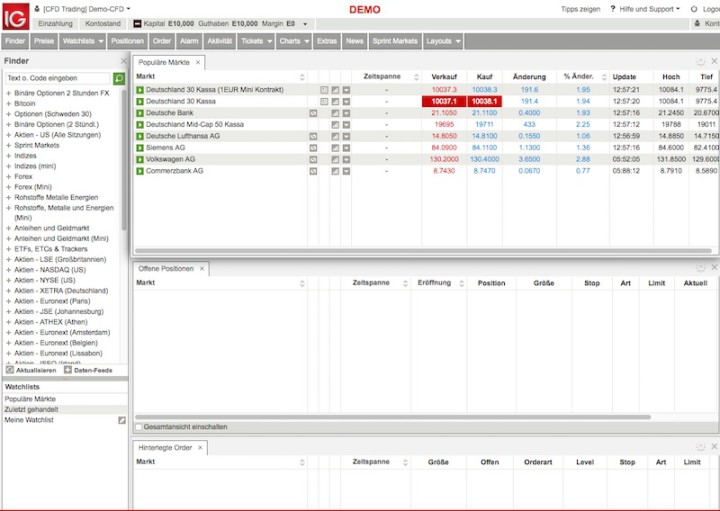Open Sprint Markets in the toolbar
Image resolution: width=720 pixels, height=511 pixels.
pyautogui.click(x=395, y=41)
